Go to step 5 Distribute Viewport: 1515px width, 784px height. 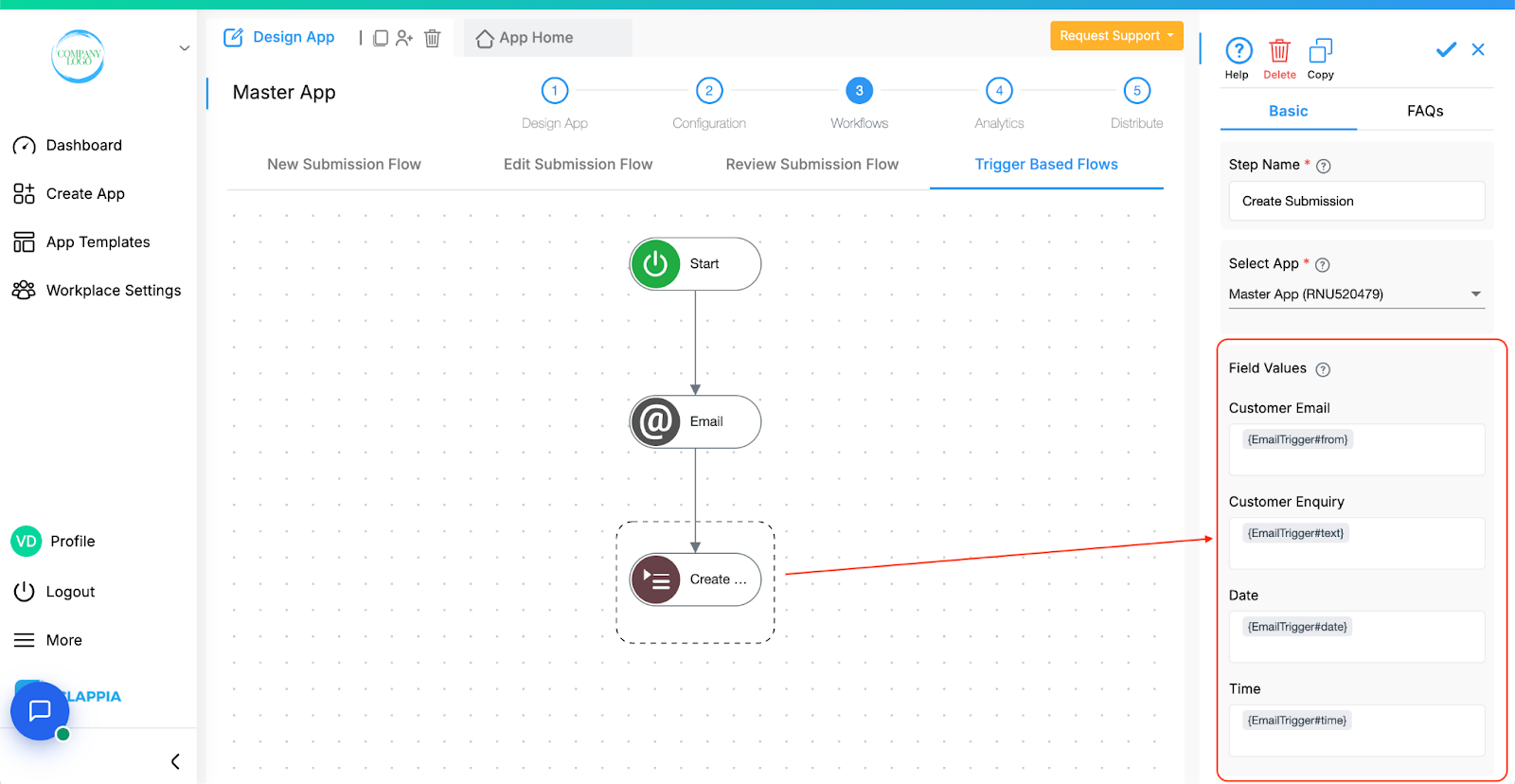[x=1137, y=91]
